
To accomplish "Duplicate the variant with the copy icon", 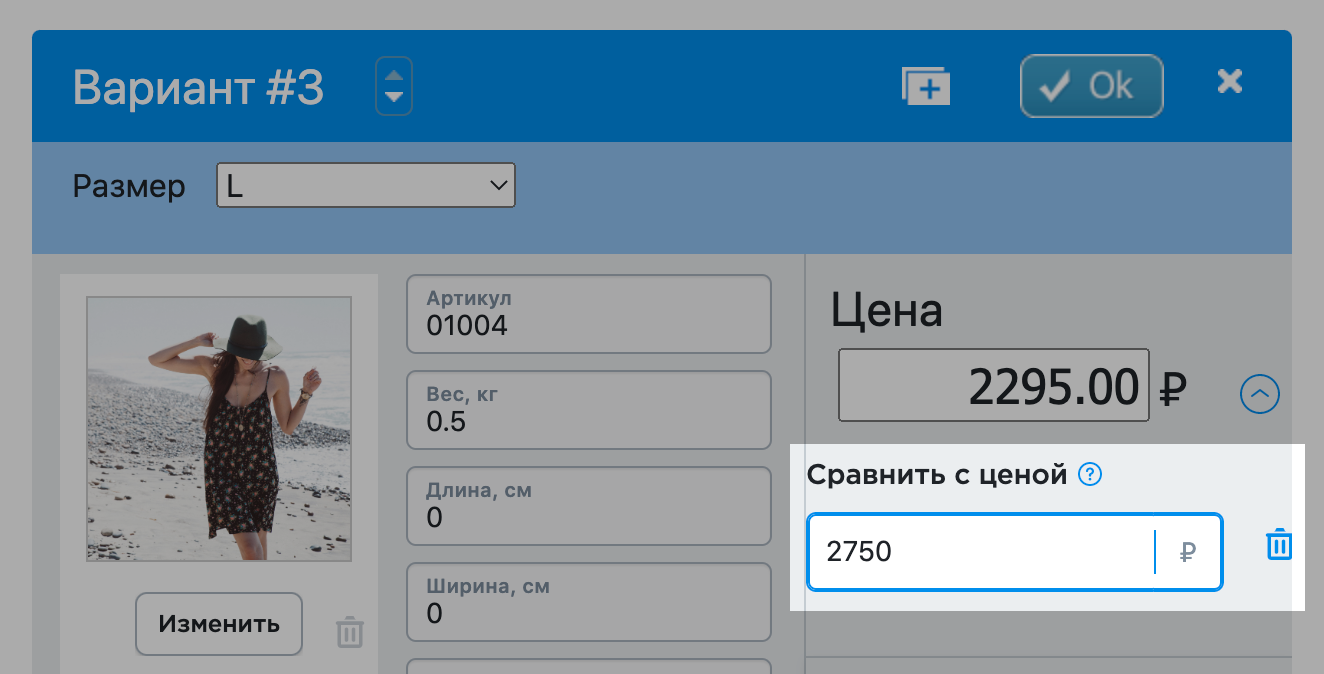I will tap(925, 87).
